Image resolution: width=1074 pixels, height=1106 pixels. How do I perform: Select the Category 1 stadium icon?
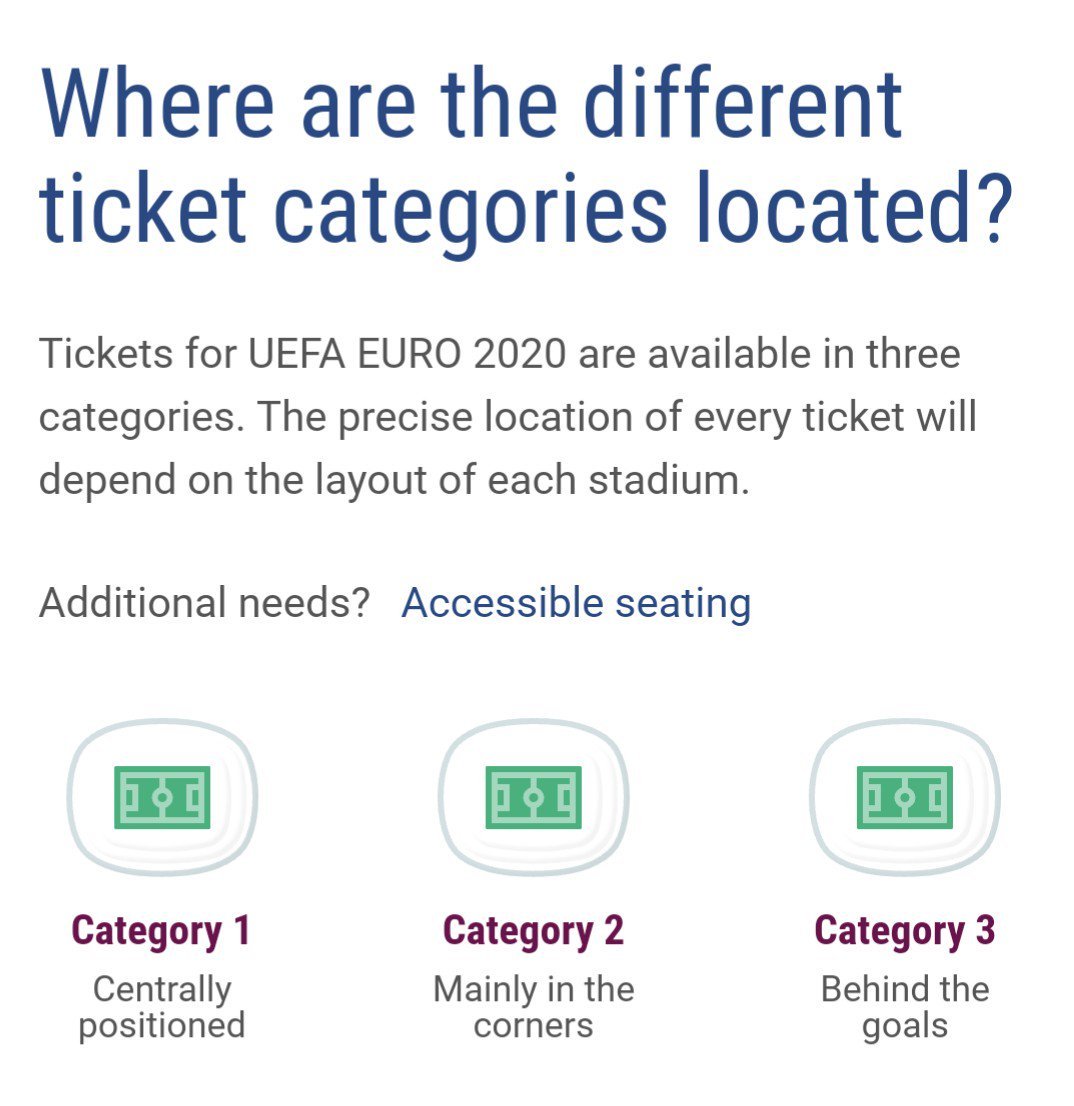[x=162, y=797]
